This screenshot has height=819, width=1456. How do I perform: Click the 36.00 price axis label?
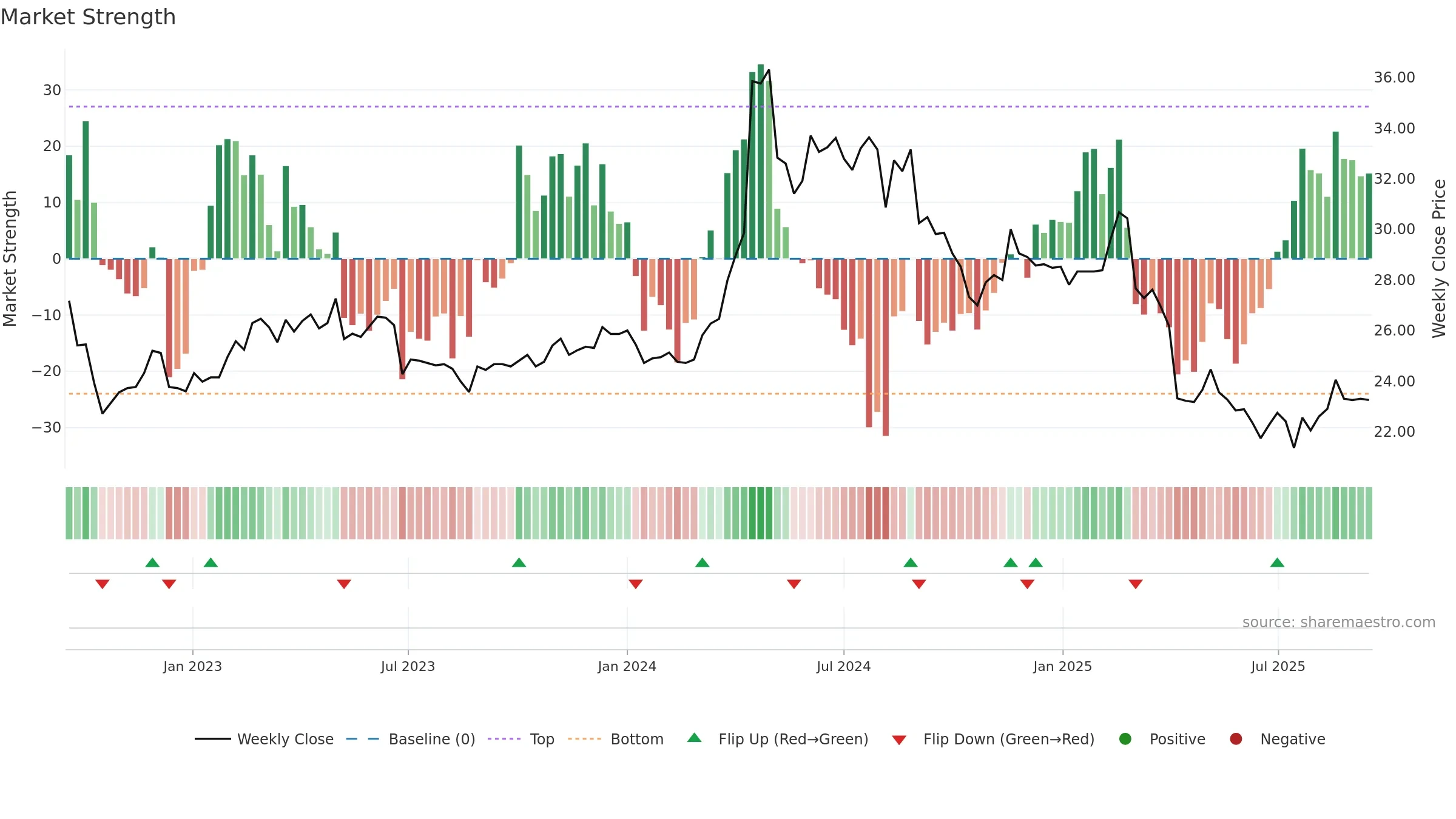pyautogui.click(x=1394, y=77)
